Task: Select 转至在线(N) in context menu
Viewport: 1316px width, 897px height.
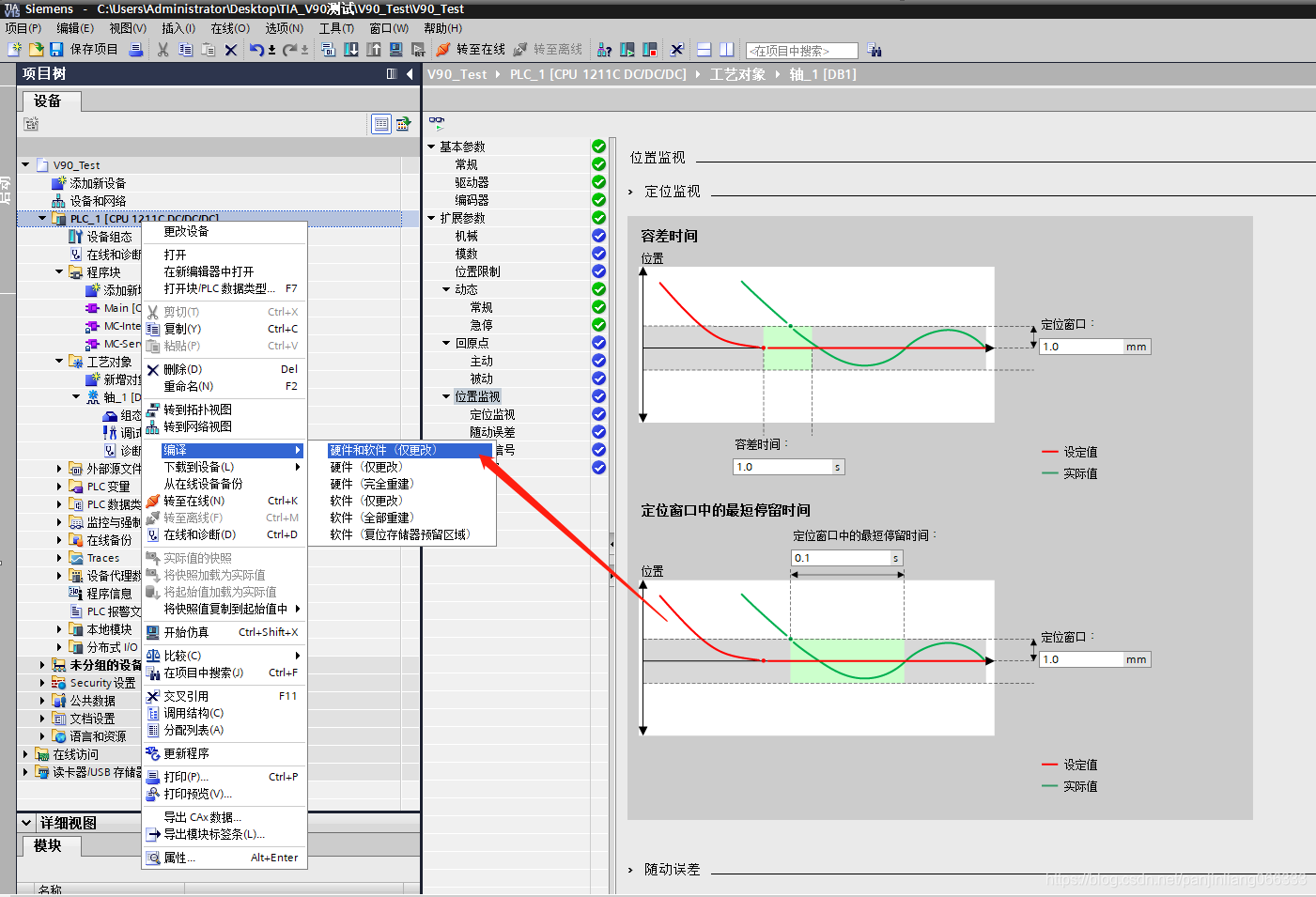Action: (224, 501)
